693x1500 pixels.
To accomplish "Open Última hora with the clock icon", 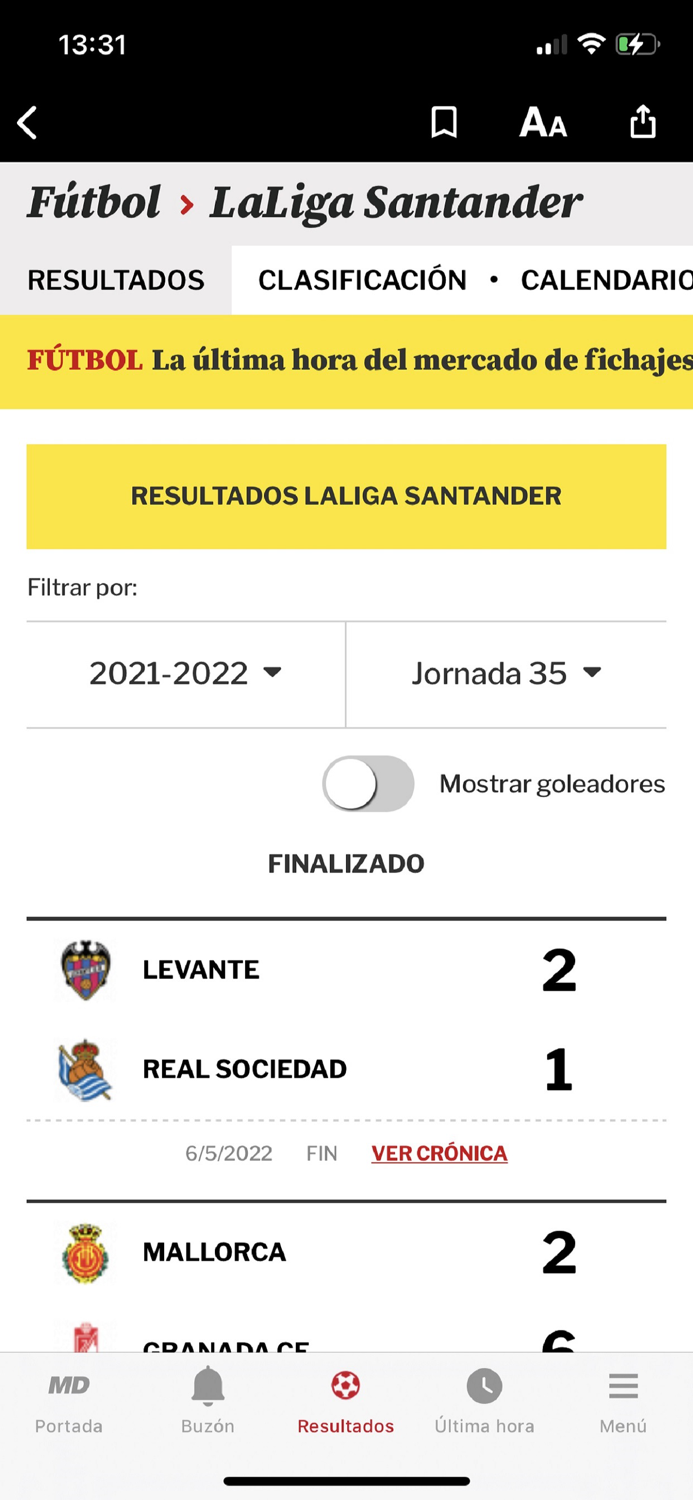I will click(484, 1388).
